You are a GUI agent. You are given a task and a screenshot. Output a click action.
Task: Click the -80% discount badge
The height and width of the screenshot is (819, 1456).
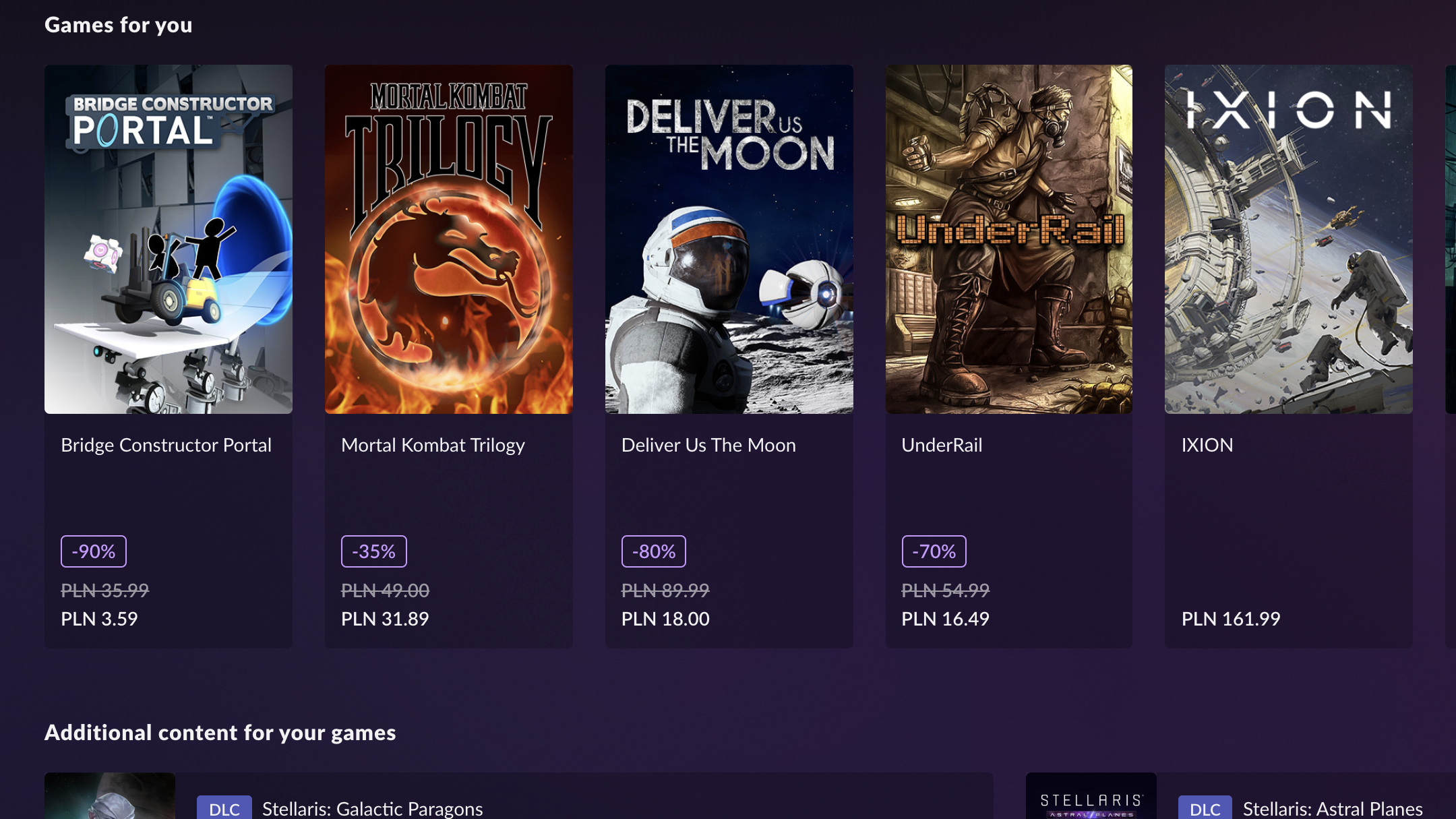coord(653,551)
